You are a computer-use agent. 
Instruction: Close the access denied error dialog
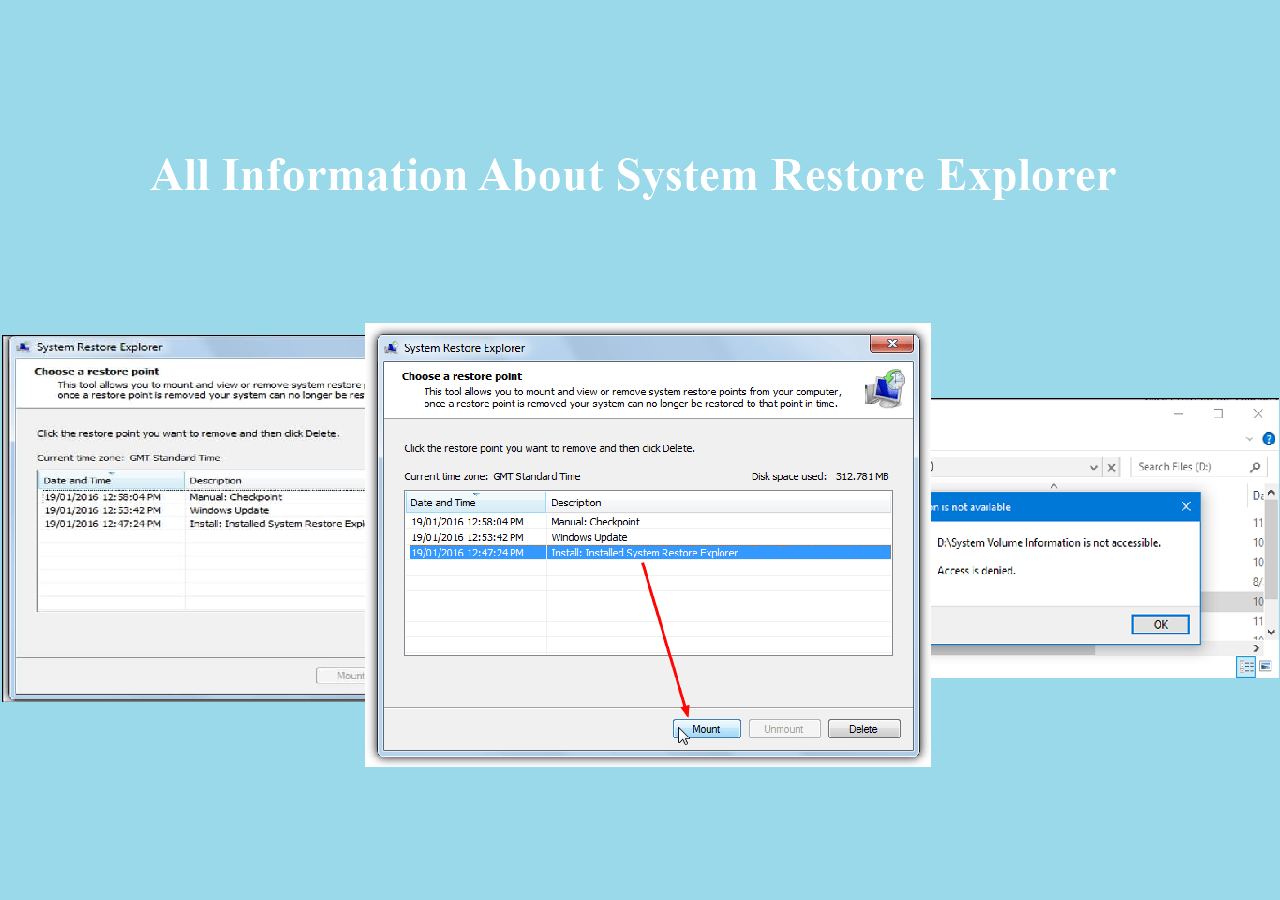[1186, 507]
